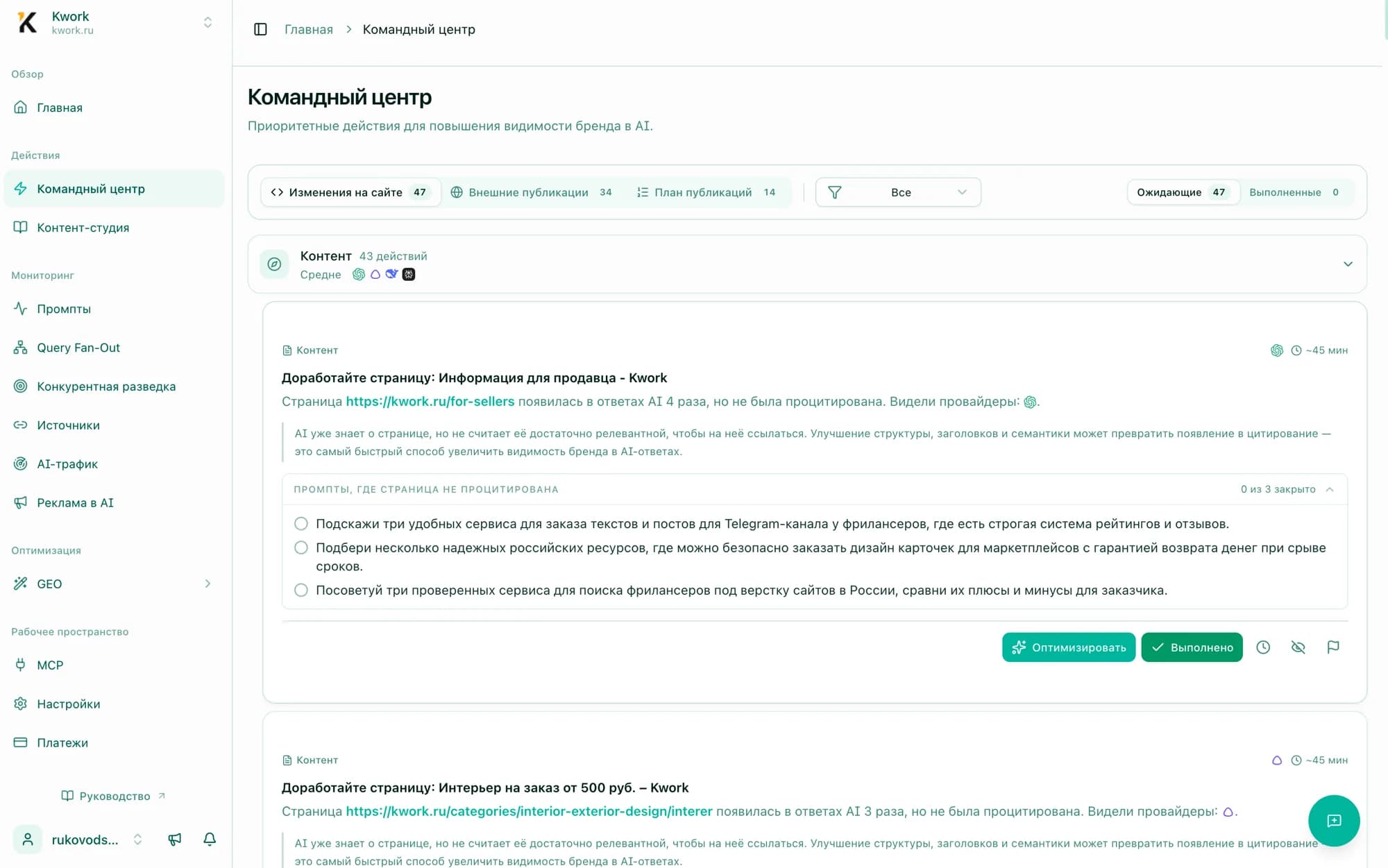The height and width of the screenshot is (868, 1388).
Task: Click the Платежи card icon
Action: click(21, 742)
